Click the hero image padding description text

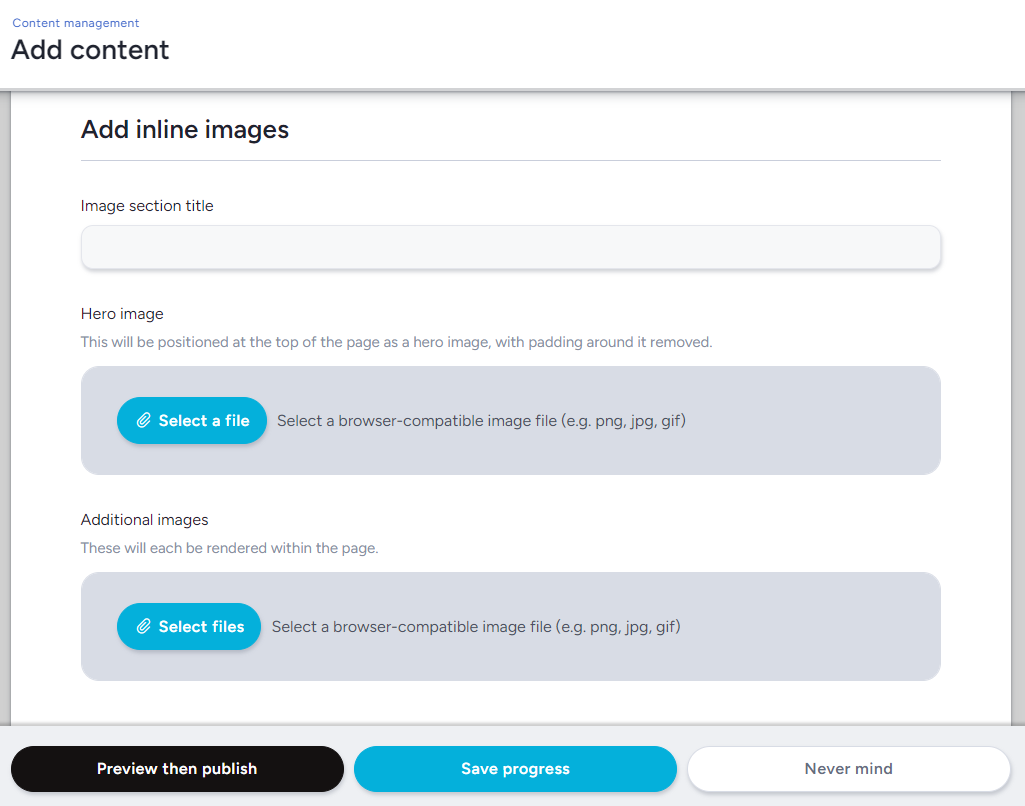coord(396,342)
